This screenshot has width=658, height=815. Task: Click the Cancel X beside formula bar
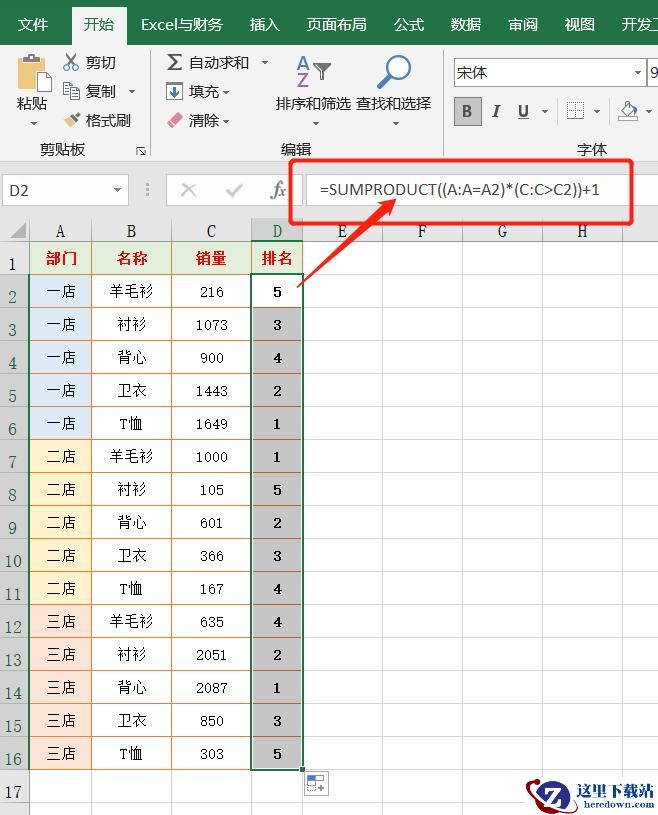pyautogui.click(x=188, y=190)
